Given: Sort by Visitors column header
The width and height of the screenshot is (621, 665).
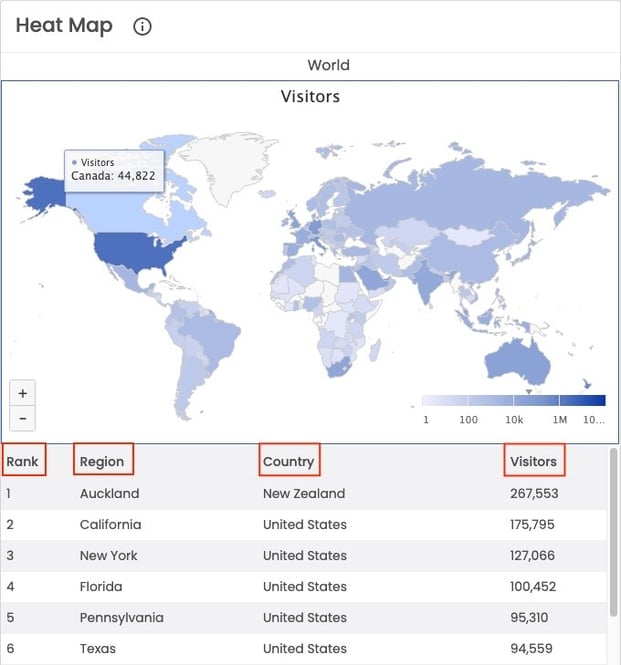Looking at the screenshot, I should (x=534, y=461).
